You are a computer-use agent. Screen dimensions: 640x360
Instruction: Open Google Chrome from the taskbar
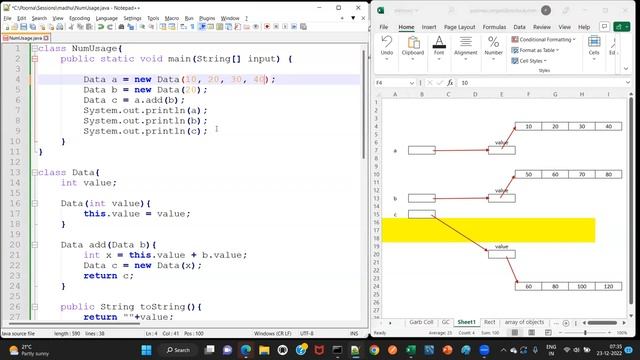[x=374, y=350]
